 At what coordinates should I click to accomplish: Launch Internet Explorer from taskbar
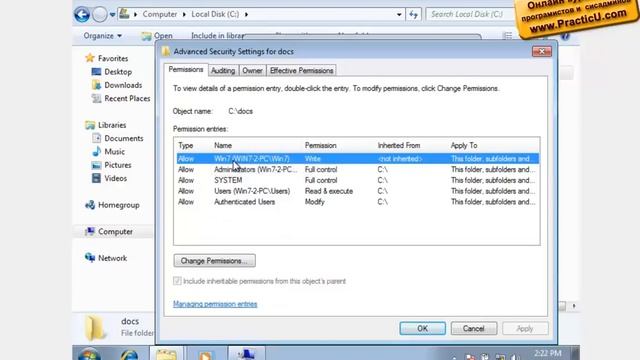pos(129,354)
